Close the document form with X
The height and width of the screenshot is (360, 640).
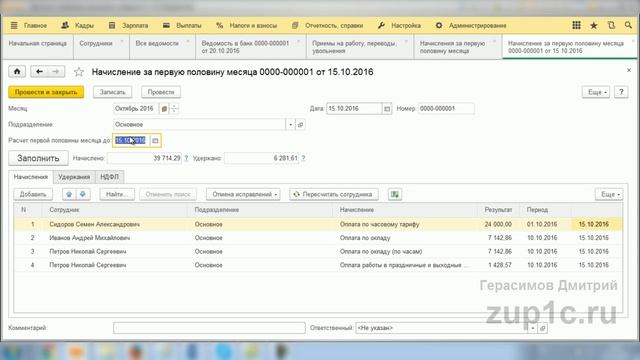click(x=629, y=70)
